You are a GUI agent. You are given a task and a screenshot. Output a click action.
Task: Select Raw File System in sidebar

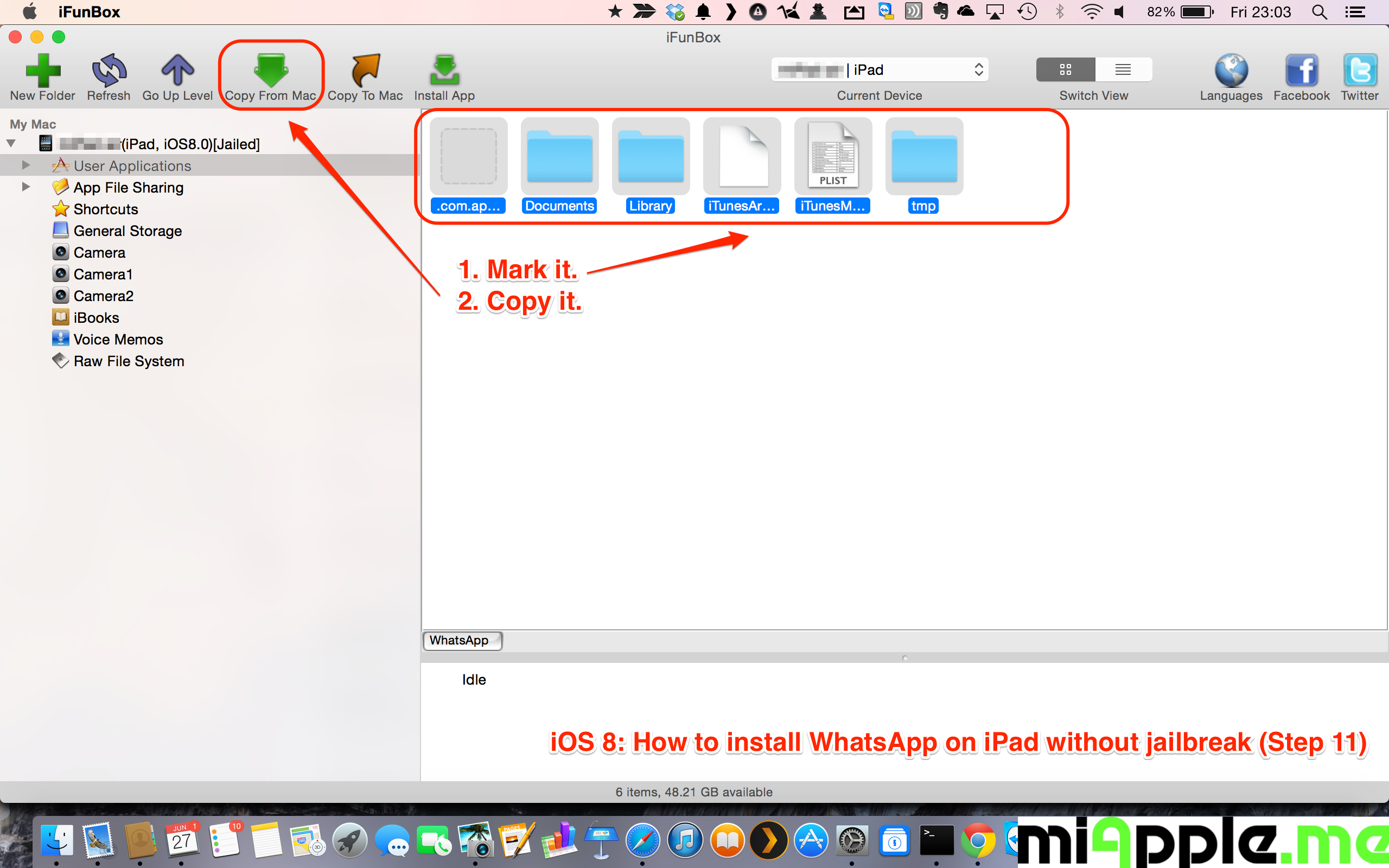click(129, 361)
